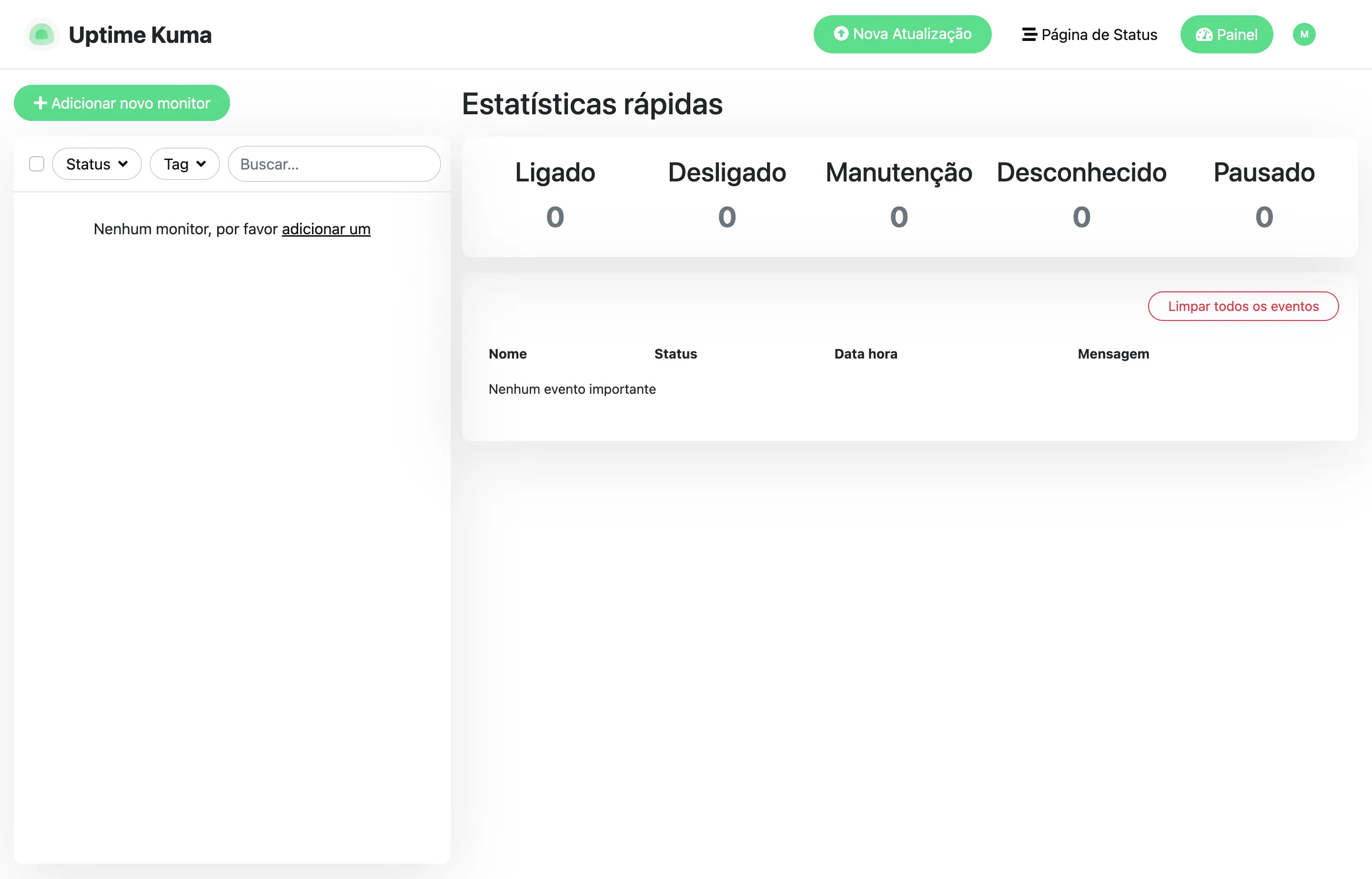Click 'Nenhum evento importante' text
The image size is (1372, 879).
pos(572,390)
